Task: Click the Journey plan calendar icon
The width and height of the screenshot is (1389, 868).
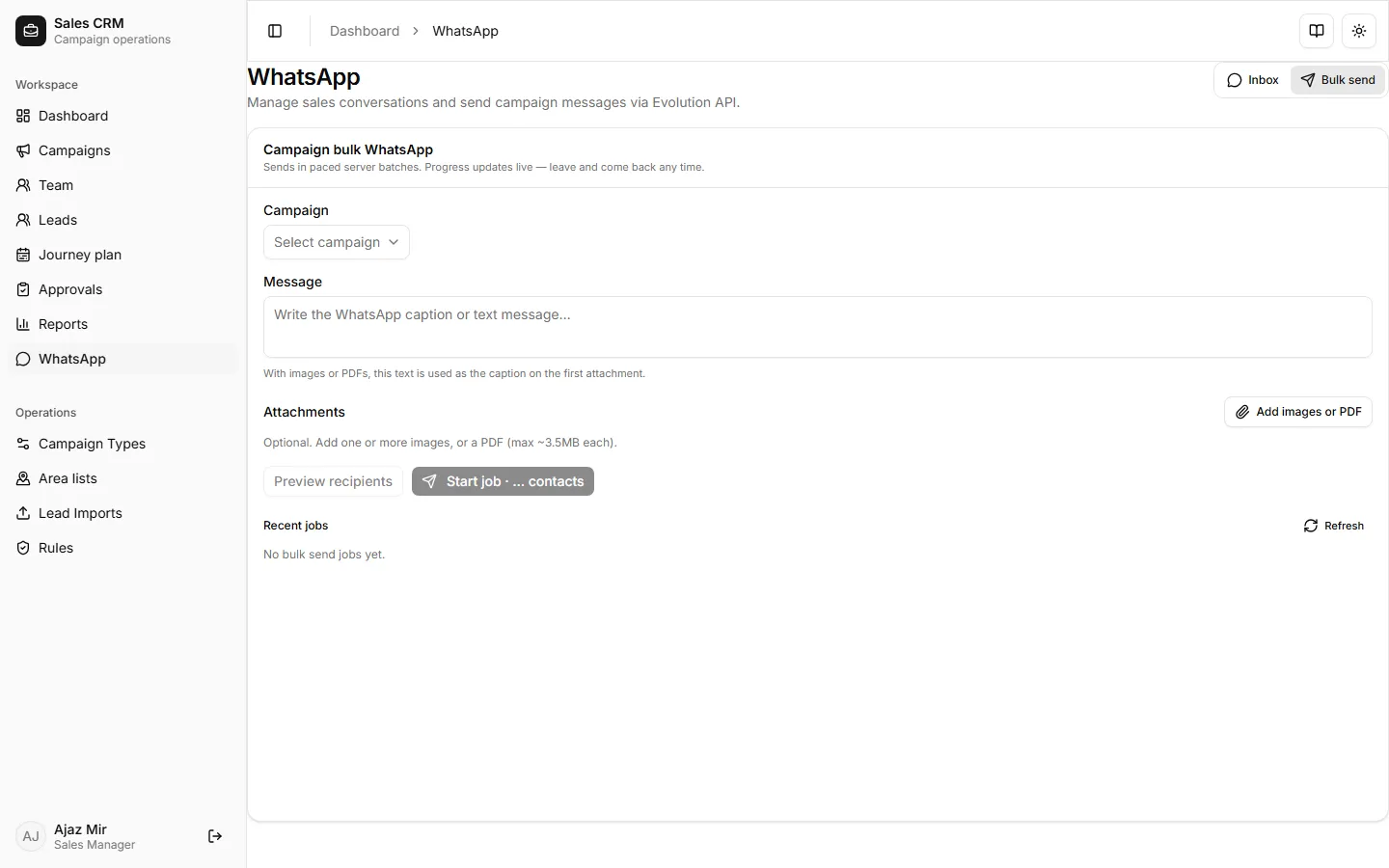Action: click(23, 255)
